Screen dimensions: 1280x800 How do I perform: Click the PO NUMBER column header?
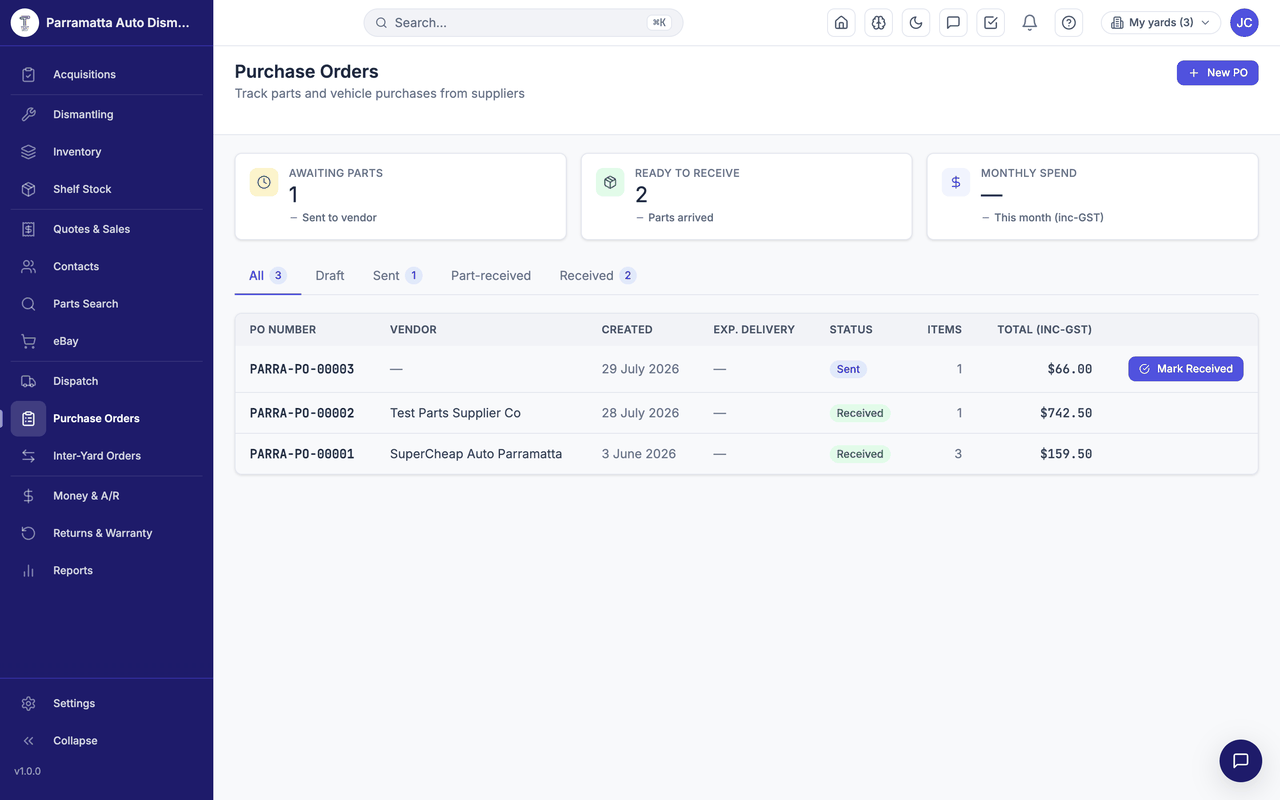283,329
